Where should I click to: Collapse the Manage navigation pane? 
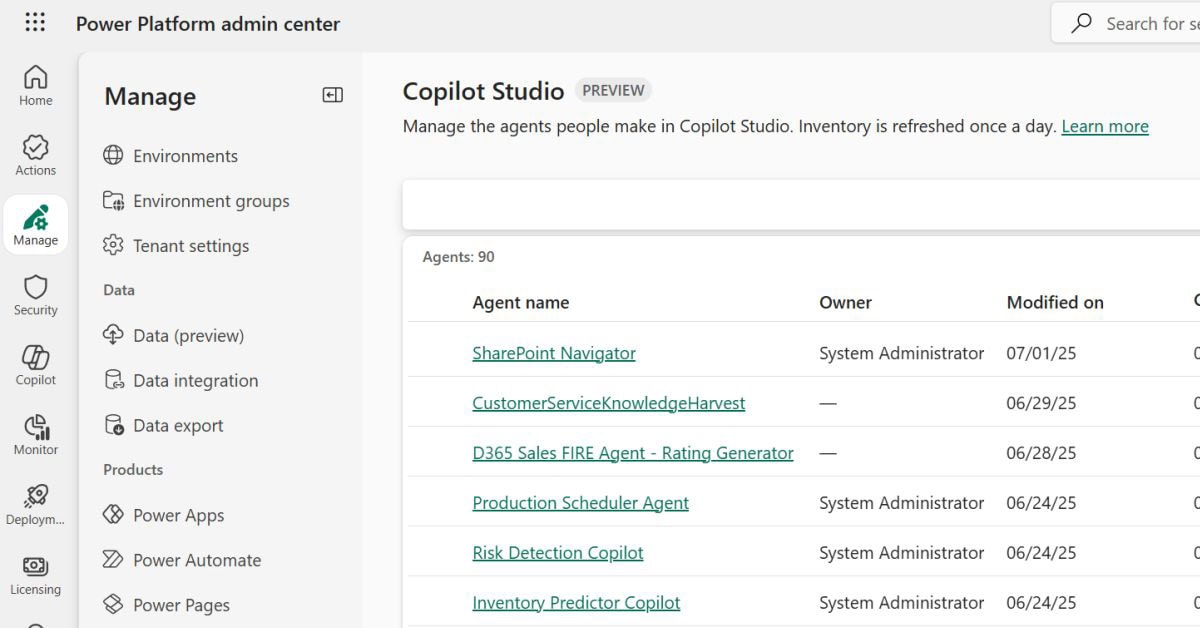pyautogui.click(x=332, y=95)
